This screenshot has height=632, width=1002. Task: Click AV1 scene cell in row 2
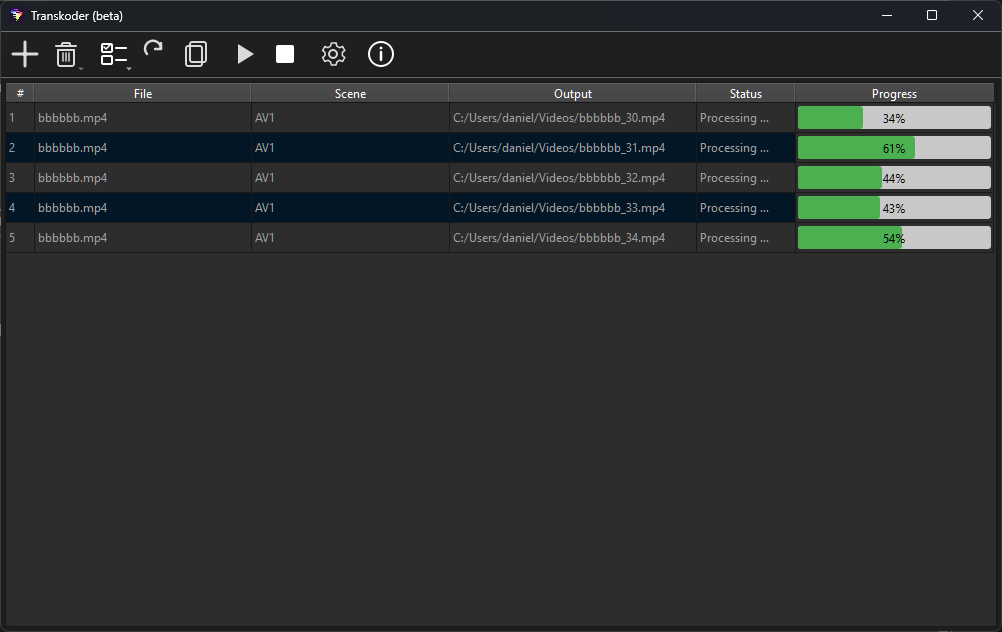(x=350, y=148)
